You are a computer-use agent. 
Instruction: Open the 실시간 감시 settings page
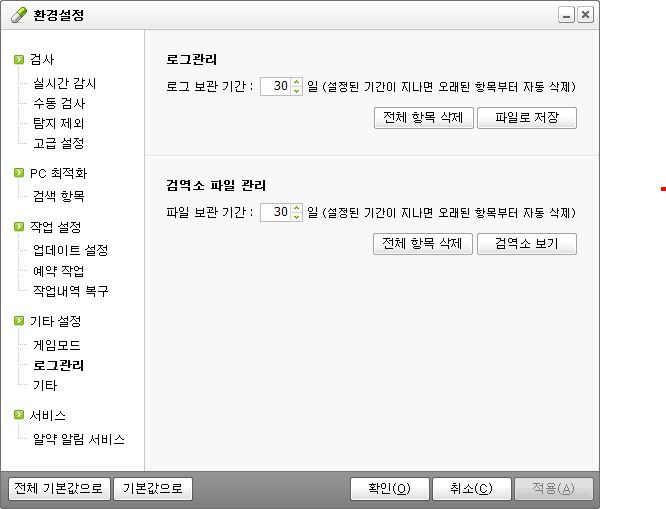tap(65, 83)
